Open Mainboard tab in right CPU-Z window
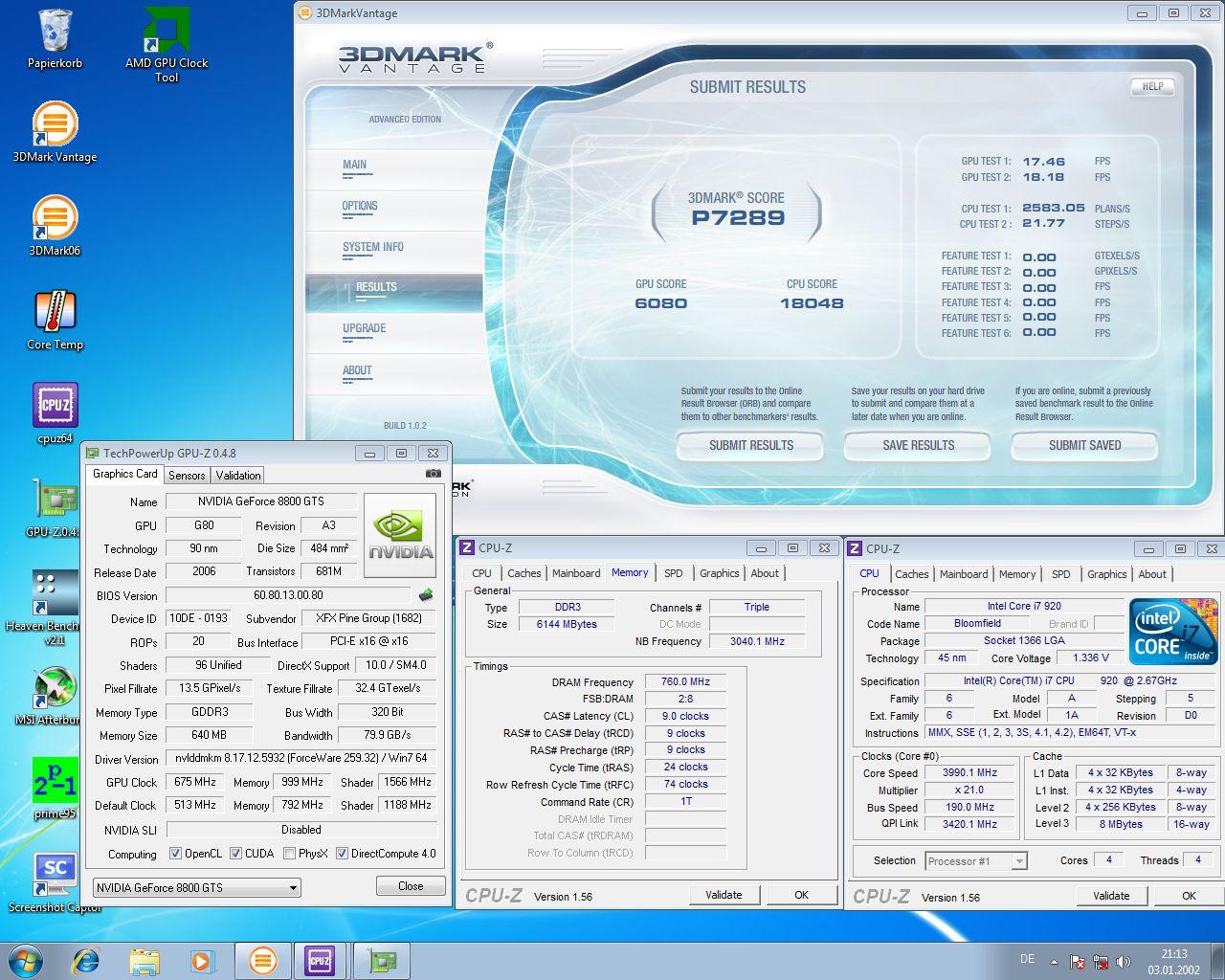 [x=964, y=574]
